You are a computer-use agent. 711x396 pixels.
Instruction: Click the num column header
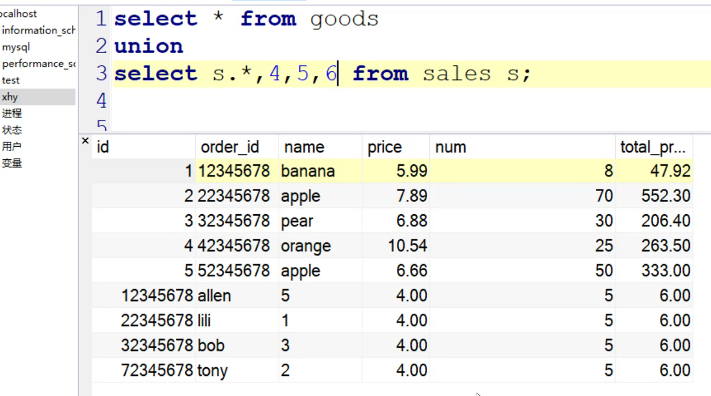pos(522,147)
